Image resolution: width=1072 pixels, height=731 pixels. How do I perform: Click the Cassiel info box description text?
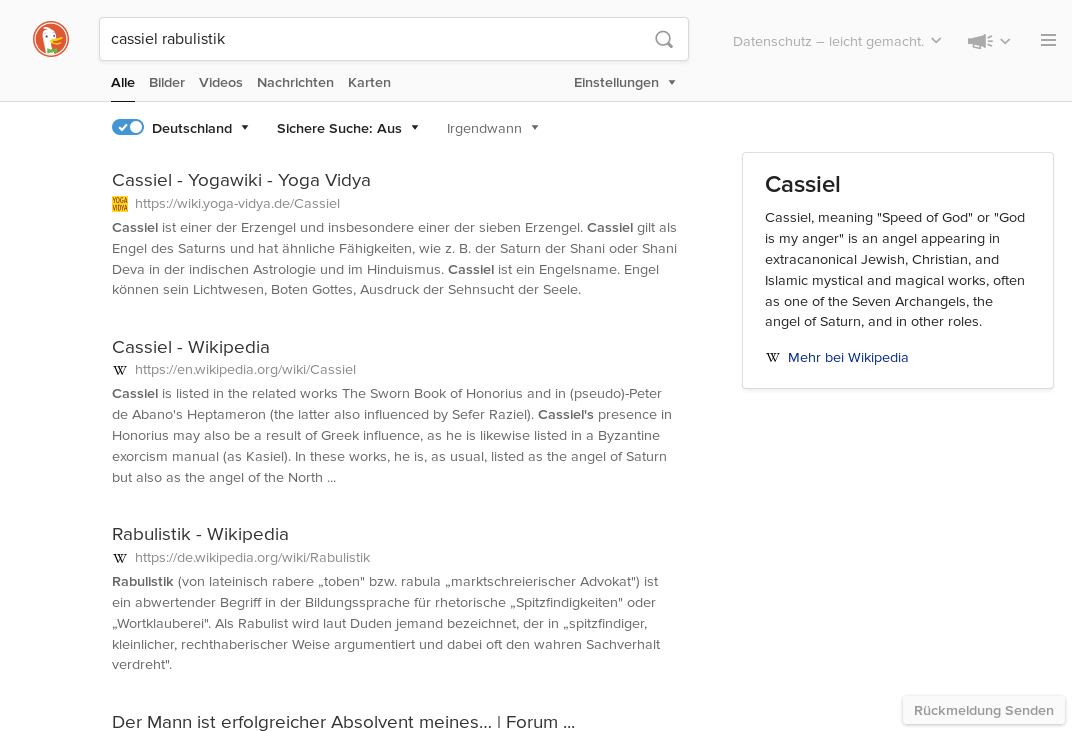tap(895, 269)
